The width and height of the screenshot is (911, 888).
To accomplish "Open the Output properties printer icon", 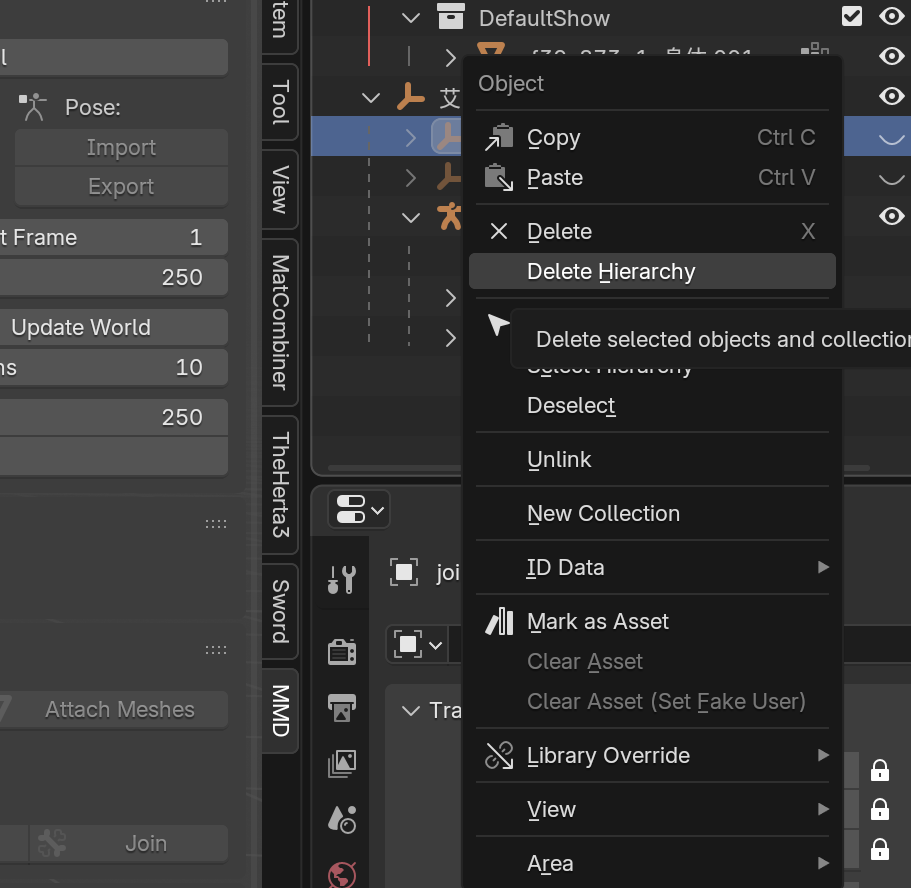I will click(342, 708).
